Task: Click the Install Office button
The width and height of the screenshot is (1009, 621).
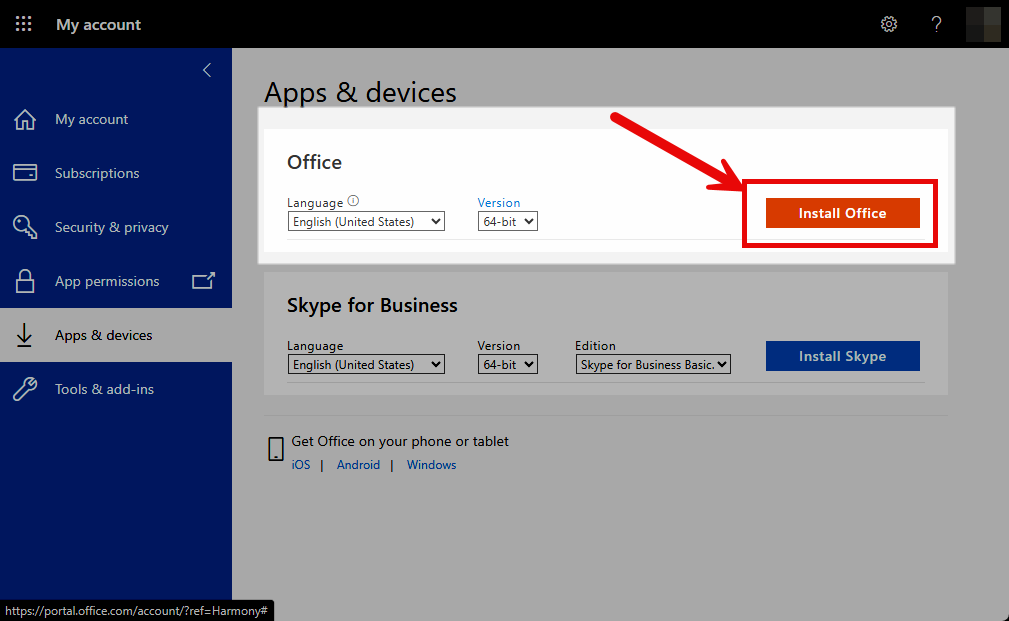Action: (x=842, y=213)
